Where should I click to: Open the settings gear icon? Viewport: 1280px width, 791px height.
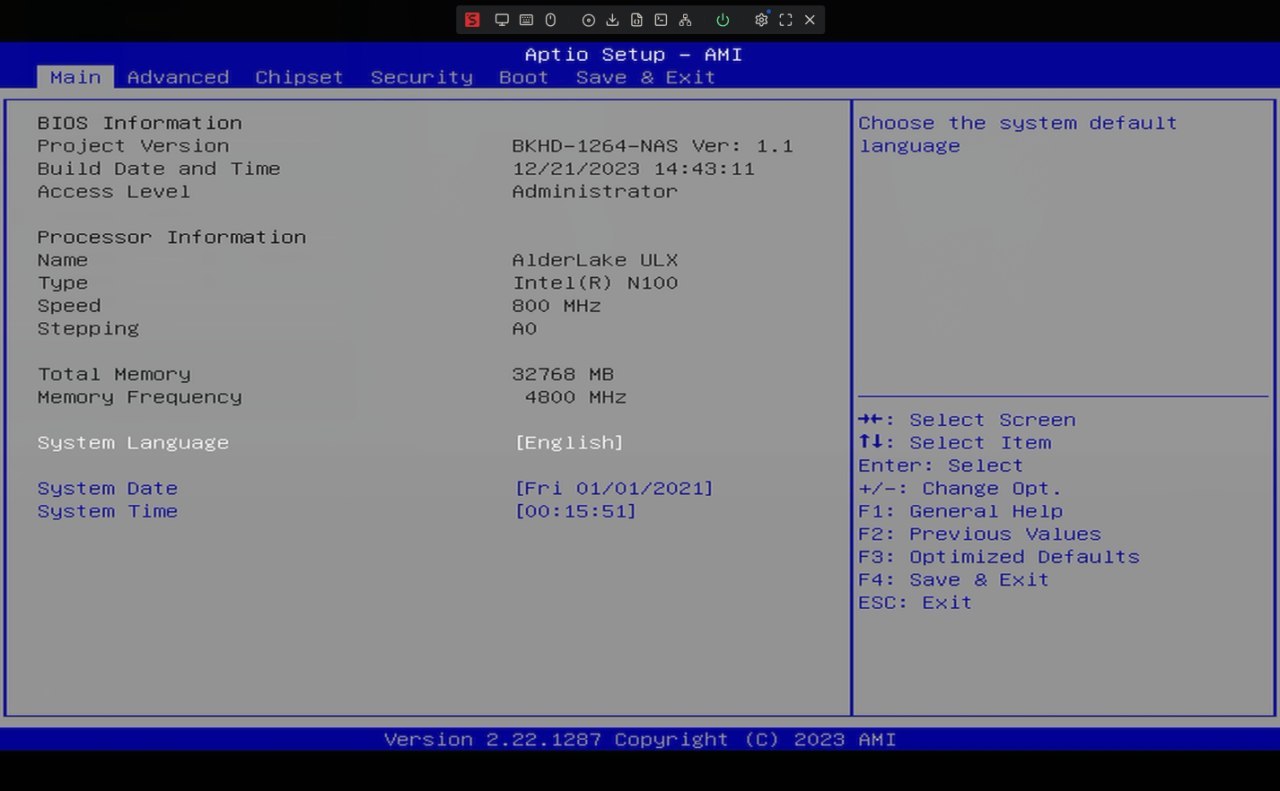(761, 20)
